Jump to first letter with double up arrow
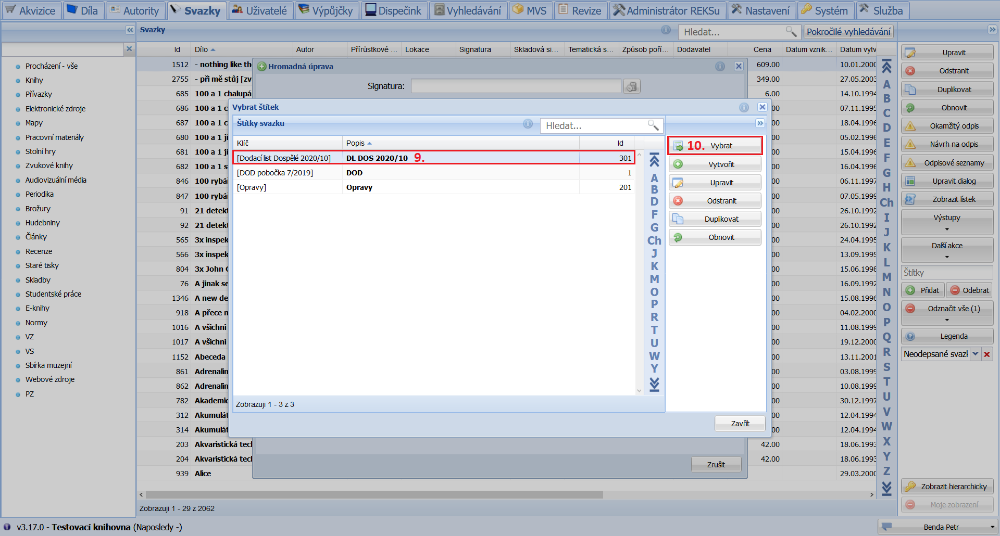Screen dimensions: 1000x536 pos(654,159)
